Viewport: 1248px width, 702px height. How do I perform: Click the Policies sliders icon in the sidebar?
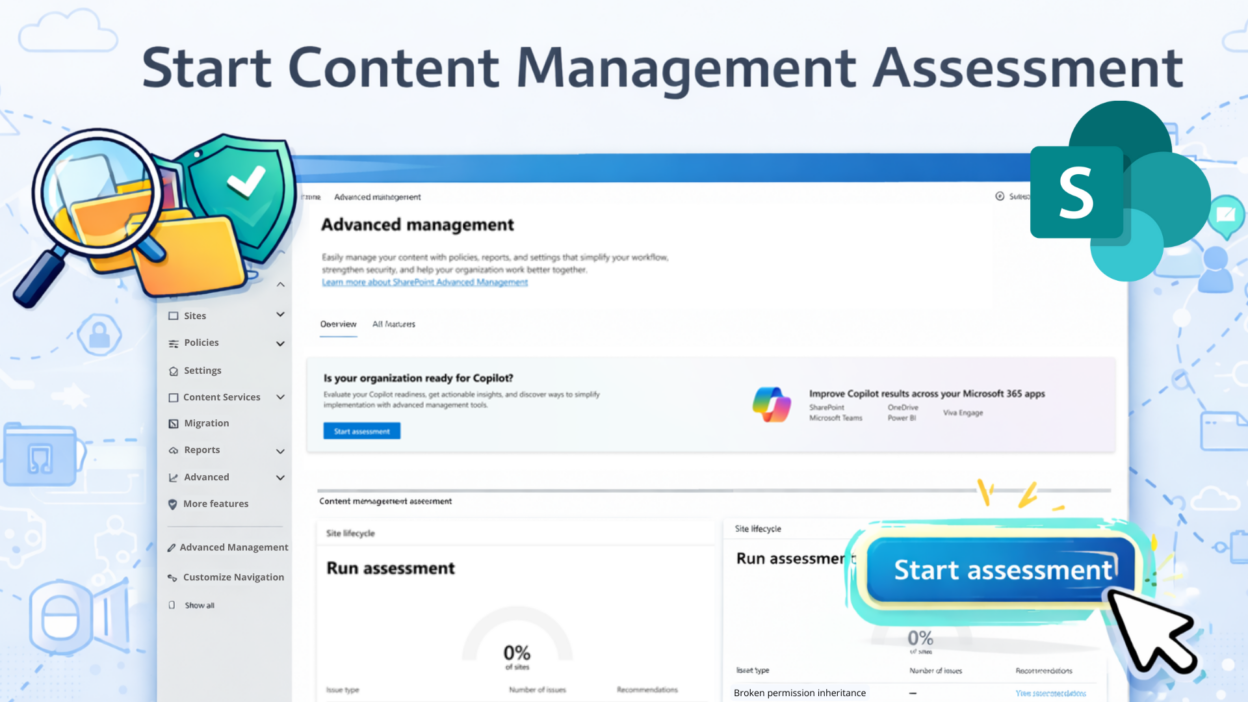[173, 343]
